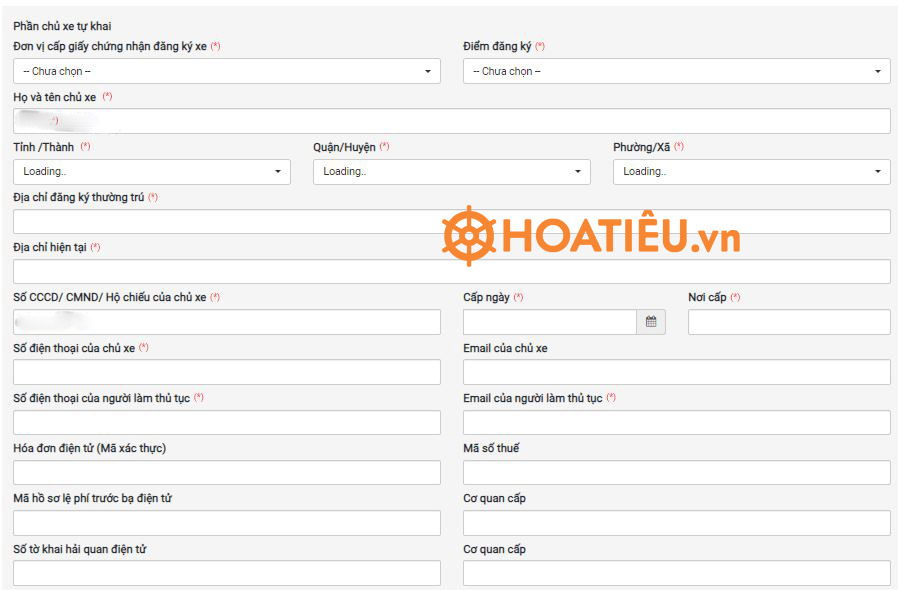
Task: Open the Đơn vị cấp giấy chứng nhận dropdown
Action: pyautogui.click(x=226, y=71)
